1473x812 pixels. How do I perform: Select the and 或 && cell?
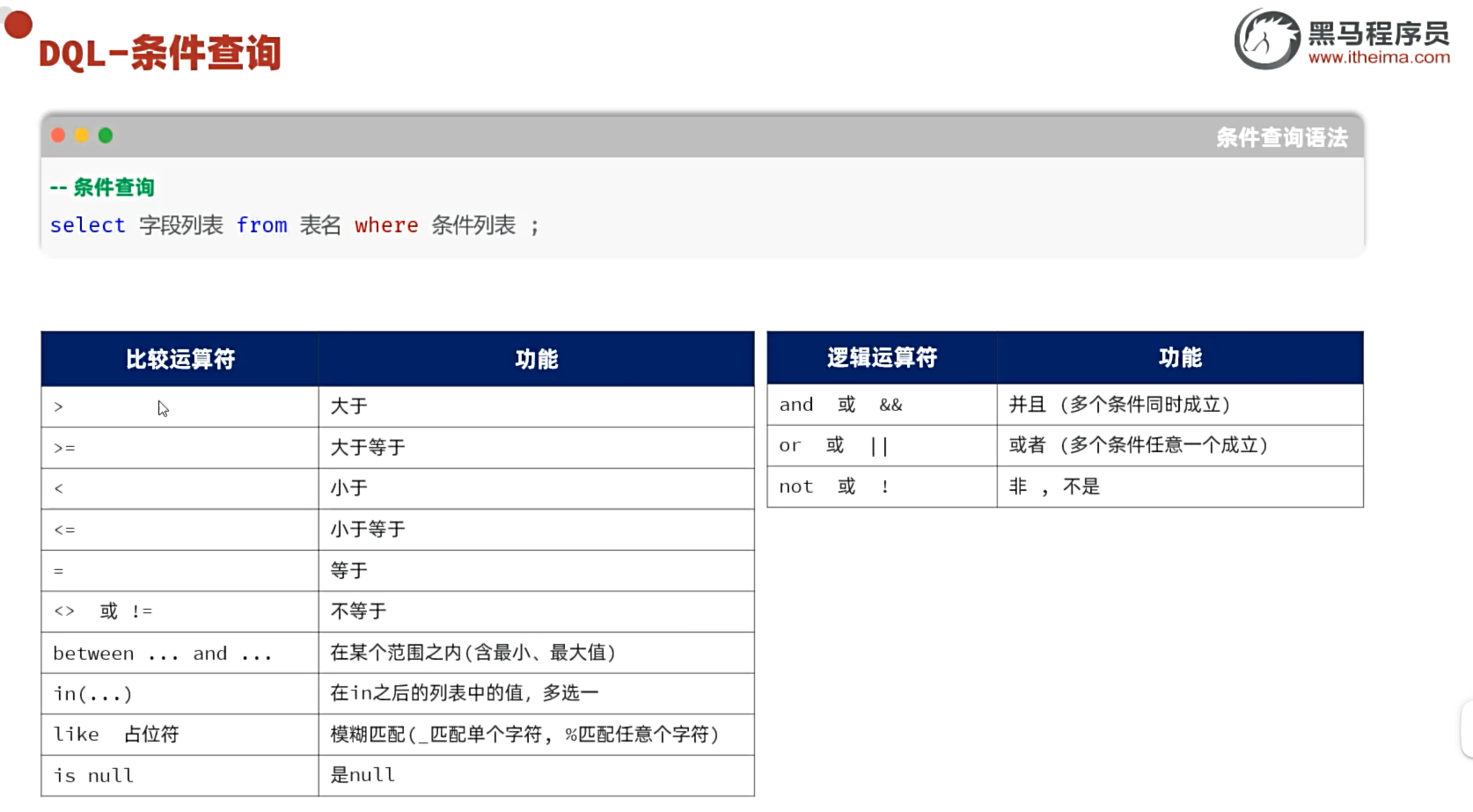pos(882,405)
